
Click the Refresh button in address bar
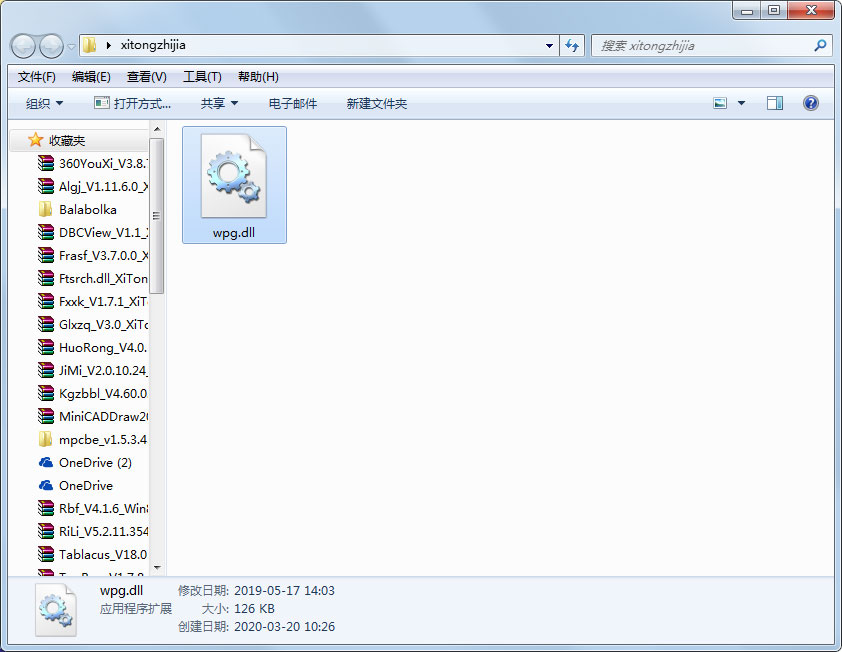coord(570,45)
